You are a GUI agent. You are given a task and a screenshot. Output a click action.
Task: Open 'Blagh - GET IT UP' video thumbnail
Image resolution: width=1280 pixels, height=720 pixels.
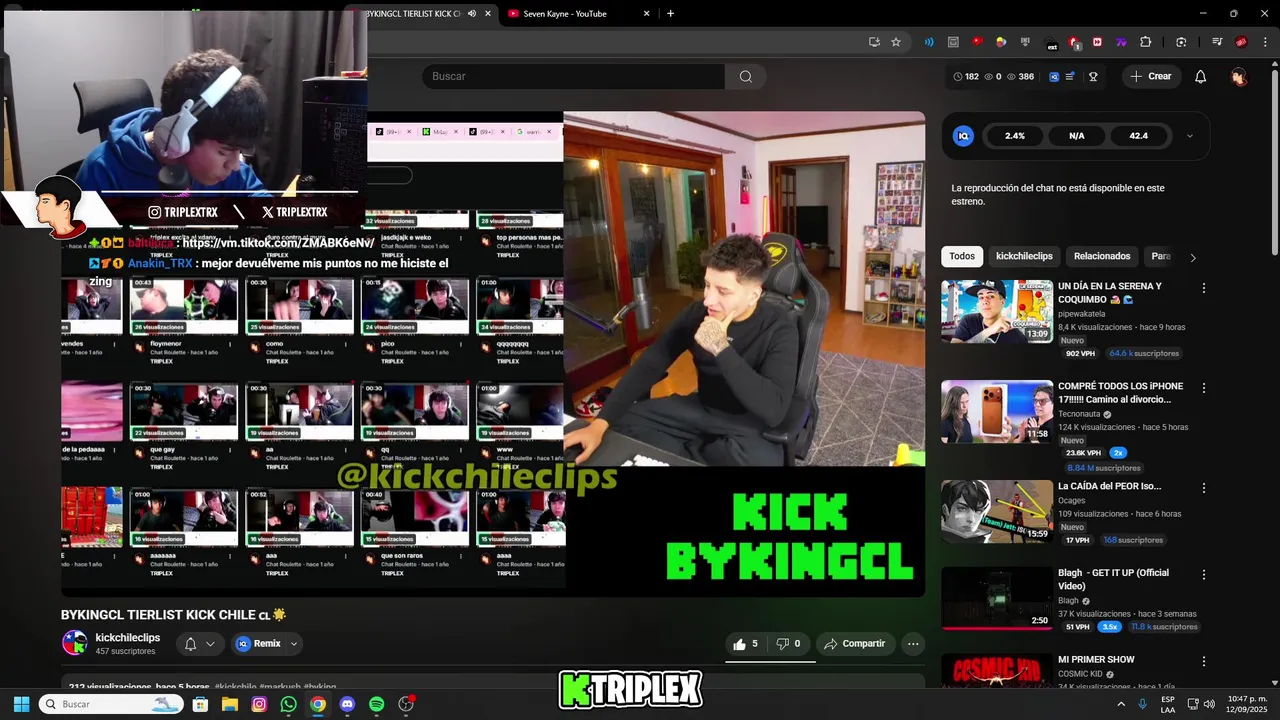997,598
